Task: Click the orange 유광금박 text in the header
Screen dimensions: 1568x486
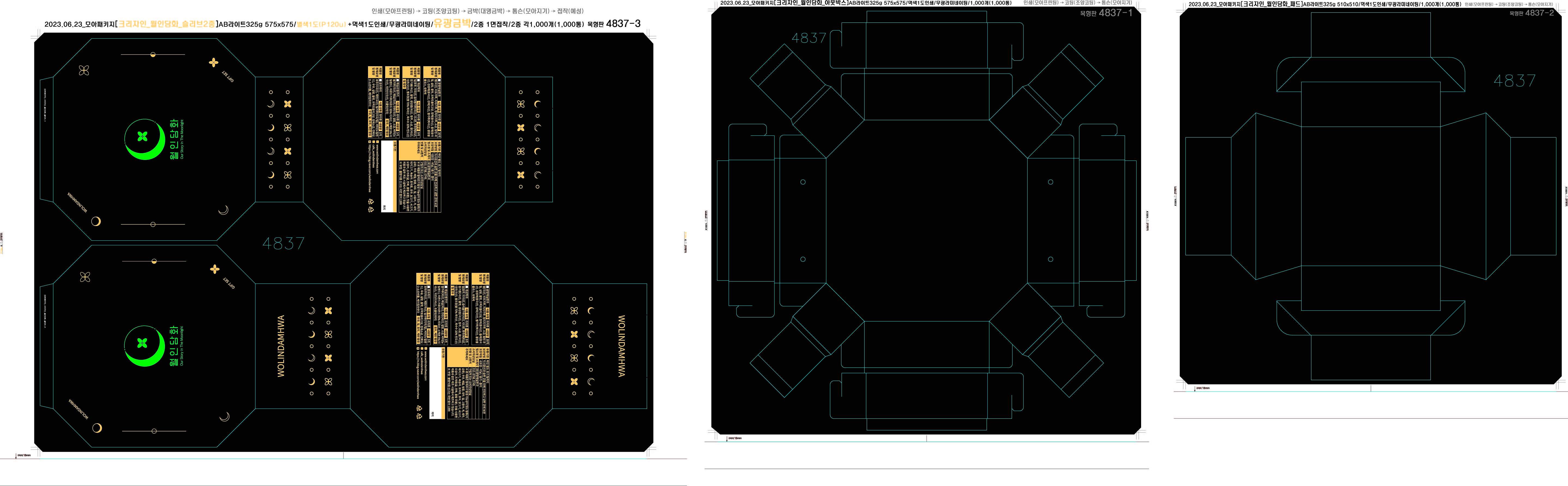Action: point(452,24)
